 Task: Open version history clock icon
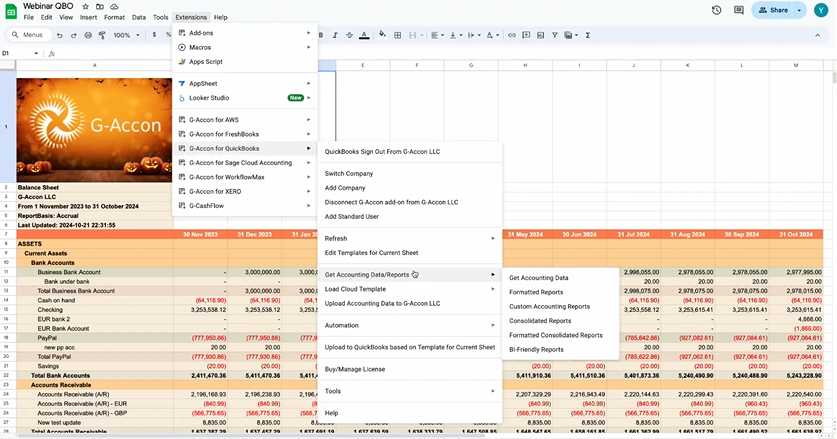coord(716,10)
